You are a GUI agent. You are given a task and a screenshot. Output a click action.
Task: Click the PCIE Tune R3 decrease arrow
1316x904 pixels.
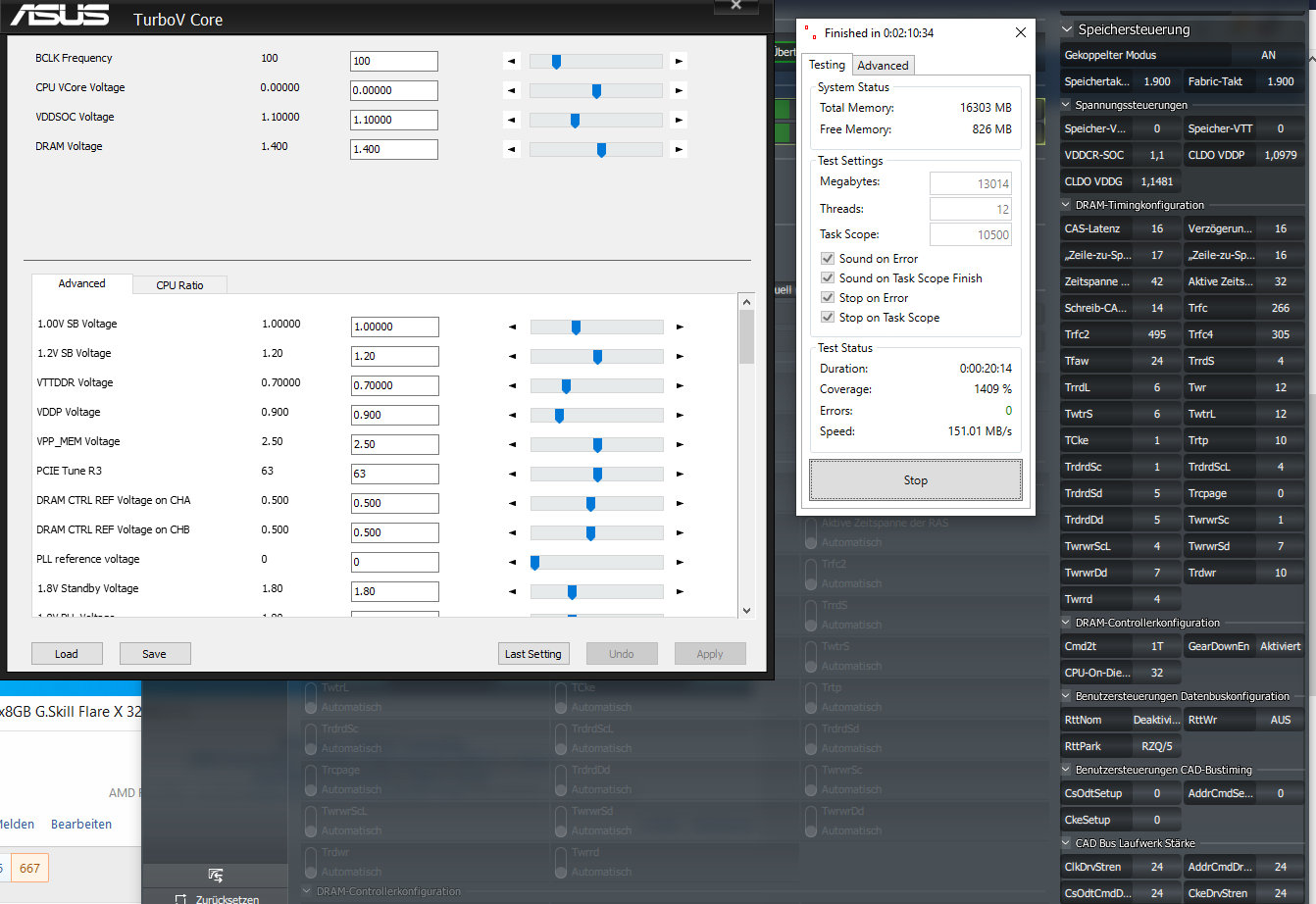tap(511, 475)
